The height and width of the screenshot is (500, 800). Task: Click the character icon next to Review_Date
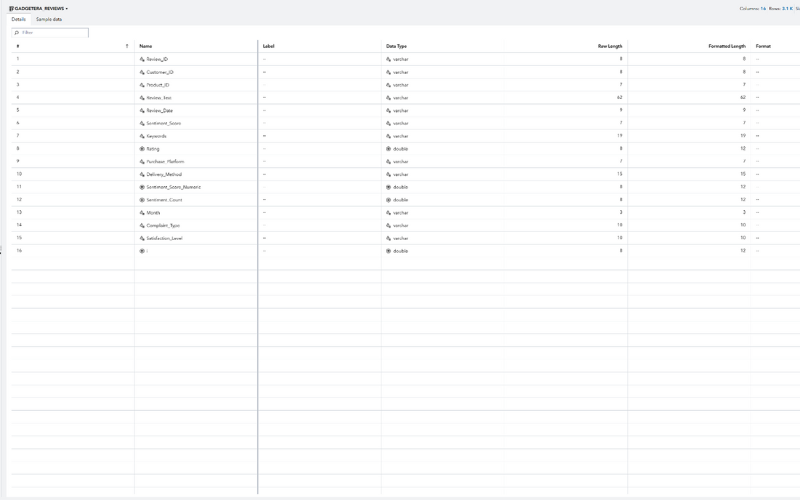(142, 110)
